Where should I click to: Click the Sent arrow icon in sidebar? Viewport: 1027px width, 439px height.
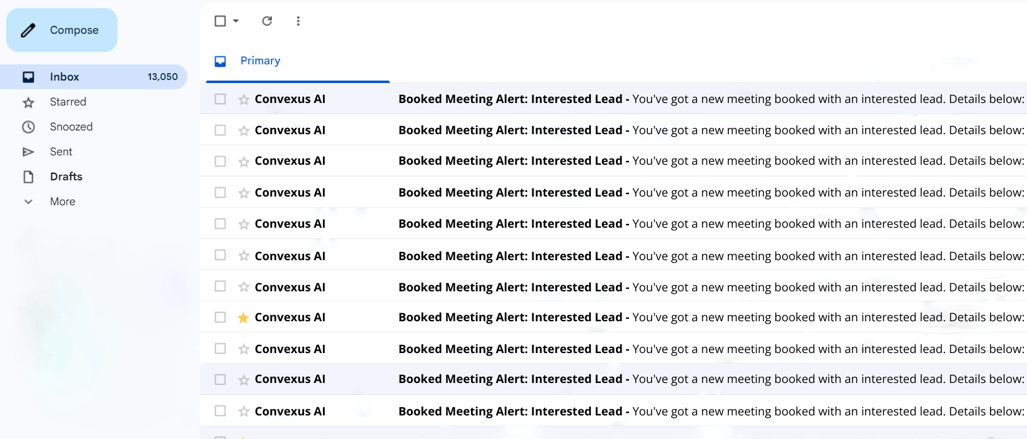pyautogui.click(x=28, y=152)
